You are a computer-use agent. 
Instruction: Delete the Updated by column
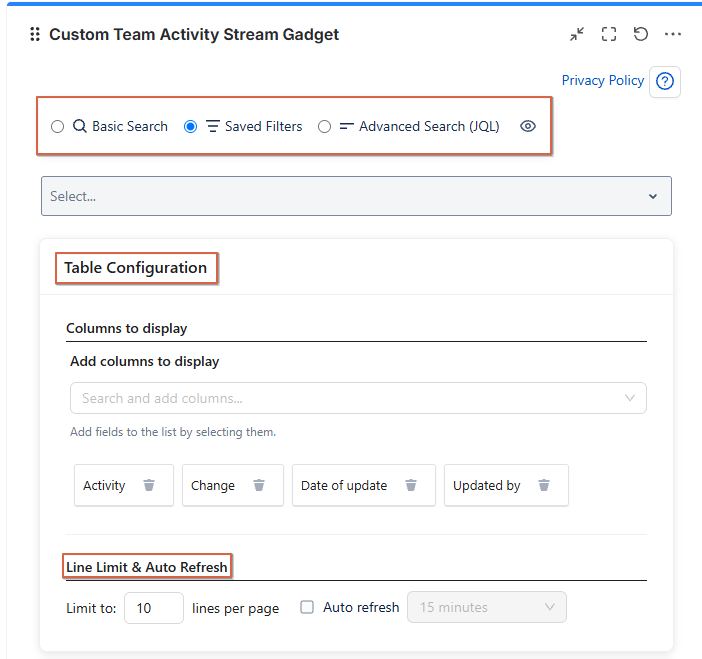coord(544,485)
